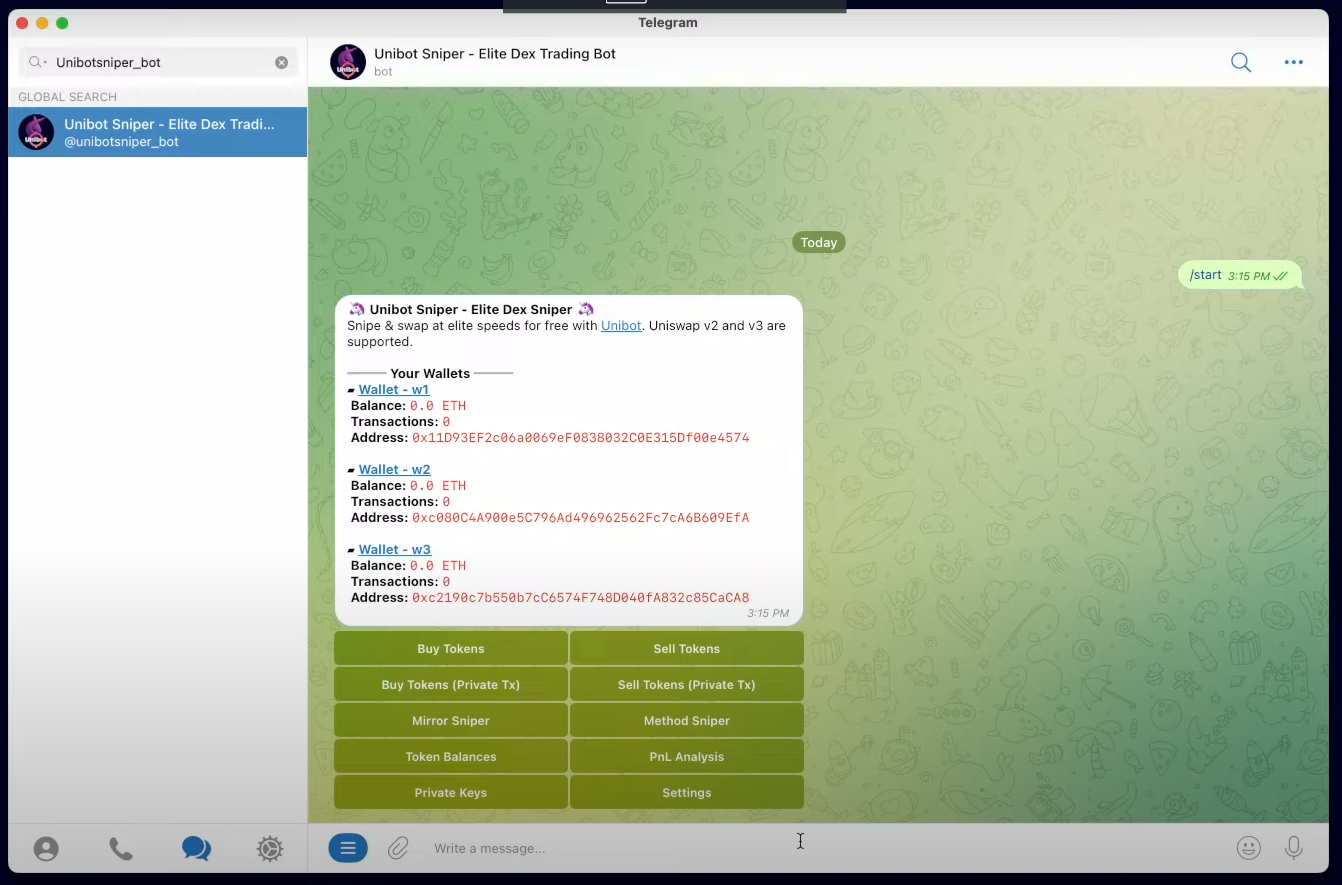Open the Wallet - w1 link
This screenshot has width=1342, height=885.
(394, 390)
